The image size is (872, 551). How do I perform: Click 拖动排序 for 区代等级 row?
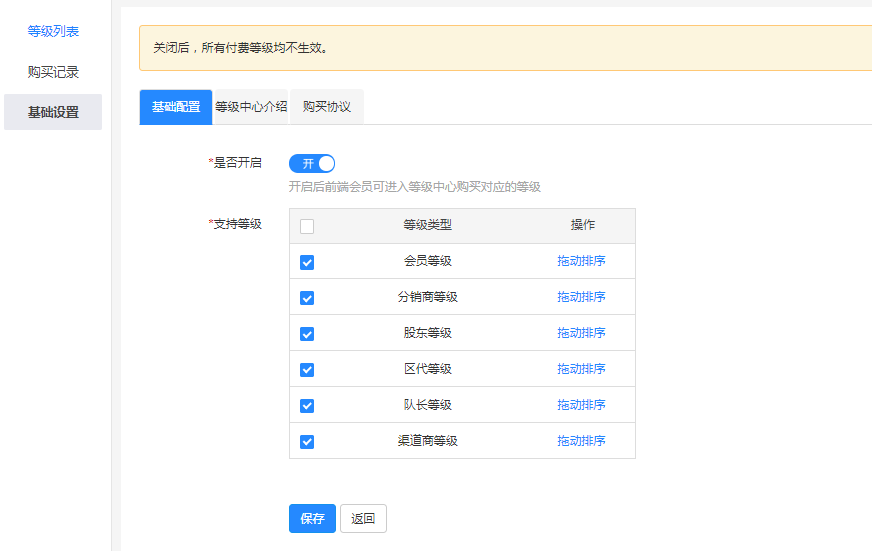click(x=581, y=369)
